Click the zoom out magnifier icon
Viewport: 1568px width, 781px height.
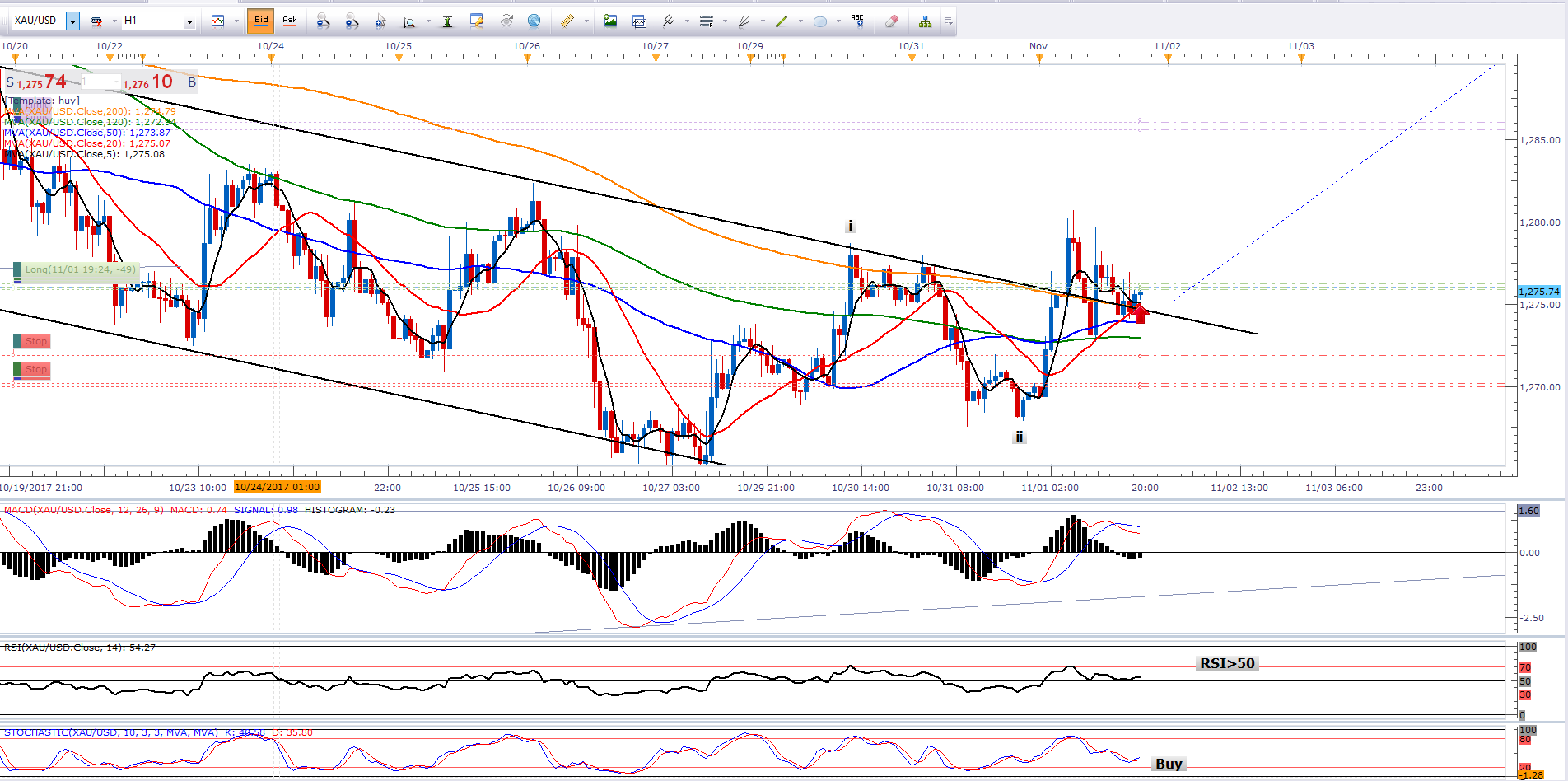352,21
